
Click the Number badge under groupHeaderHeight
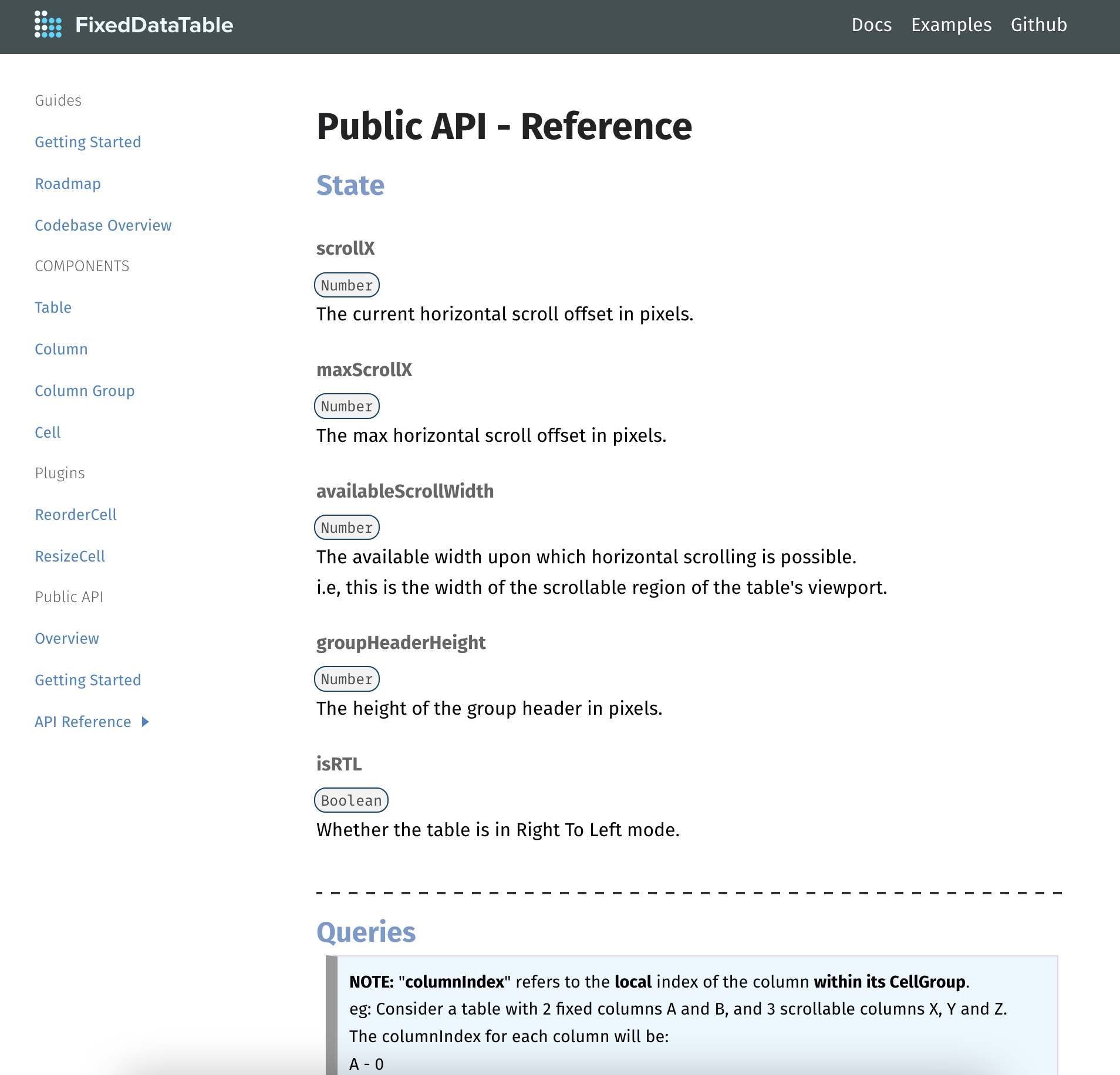(x=347, y=679)
